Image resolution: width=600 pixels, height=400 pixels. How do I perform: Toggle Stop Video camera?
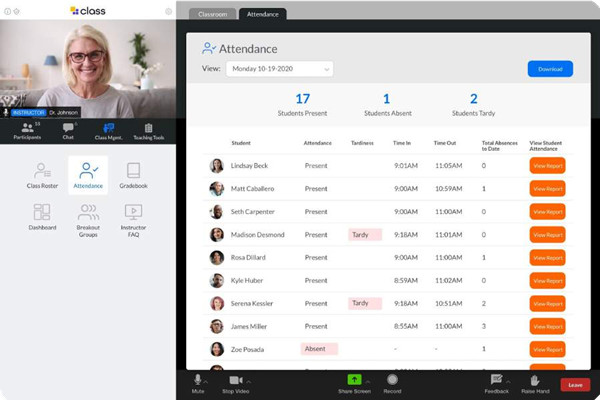tap(236, 381)
